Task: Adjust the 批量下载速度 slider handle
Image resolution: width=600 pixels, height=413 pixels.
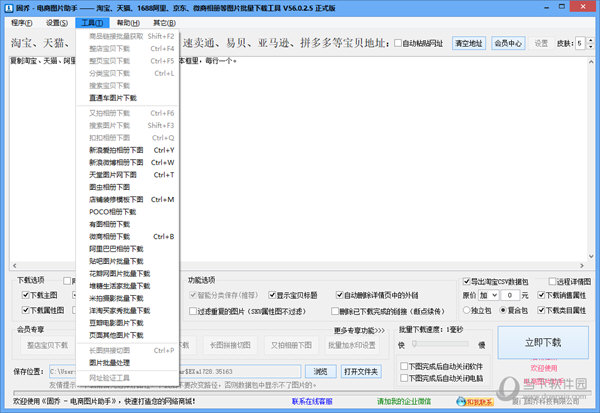Action: coord(414,344)
